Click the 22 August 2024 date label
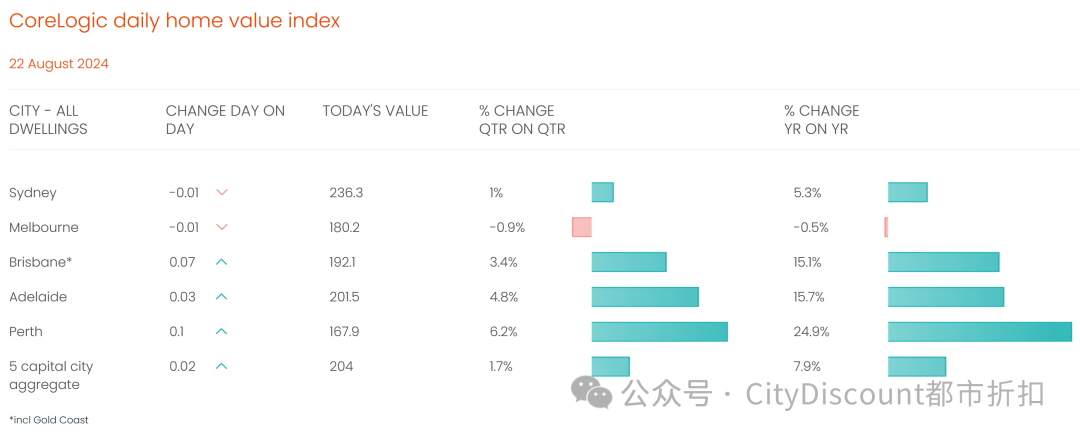 point(59,64)
